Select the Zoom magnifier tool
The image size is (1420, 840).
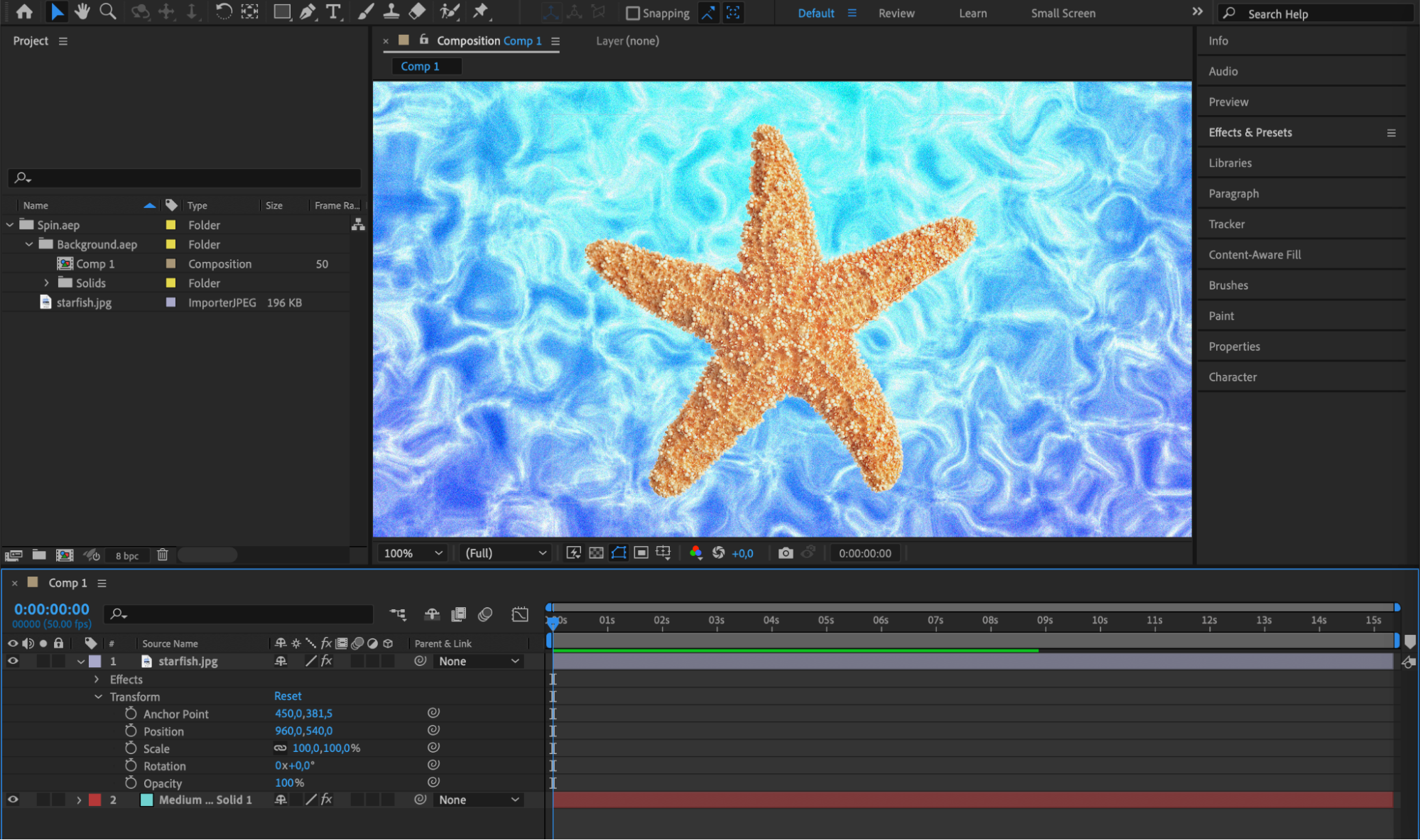point(108,11)
